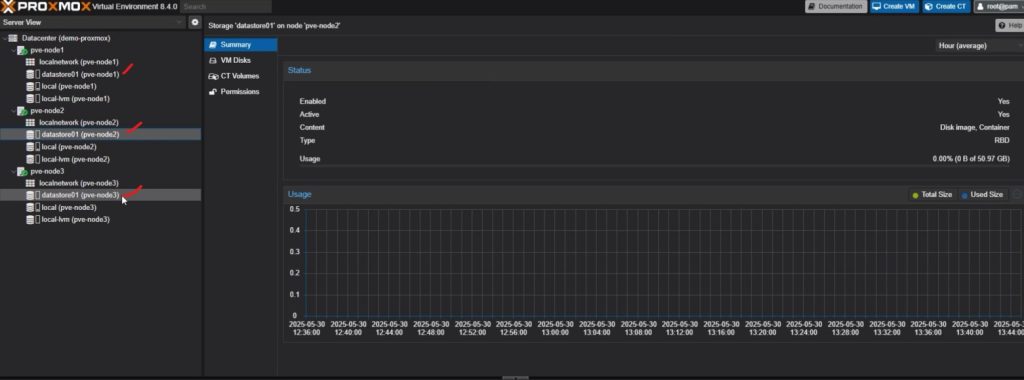The width and height of the screenshot is (1024, 380).
Task: Open the Hour (average) timeframe dropdown
Action: point(979,46)
